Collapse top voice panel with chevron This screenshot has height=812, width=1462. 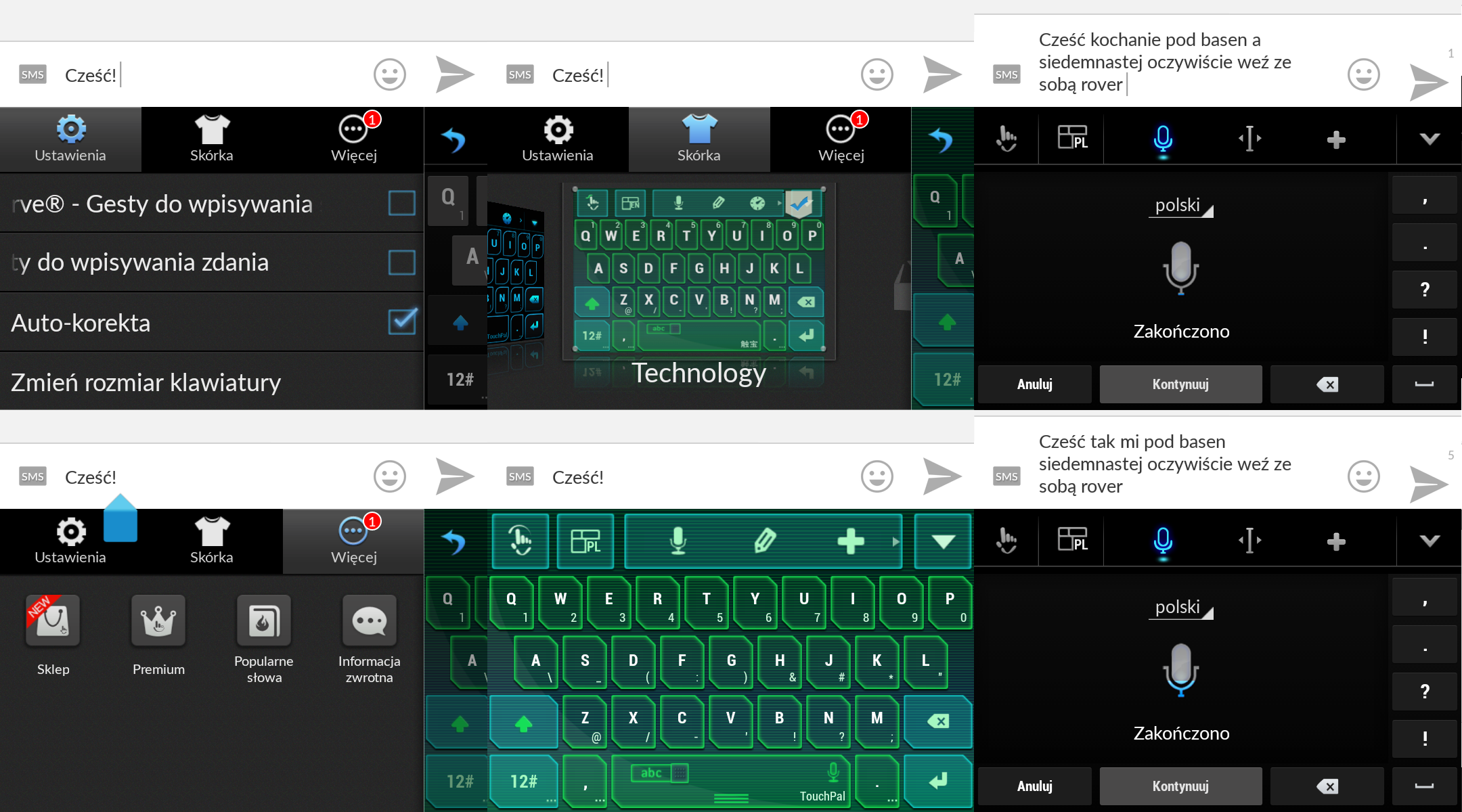(x=1429, y=139)
